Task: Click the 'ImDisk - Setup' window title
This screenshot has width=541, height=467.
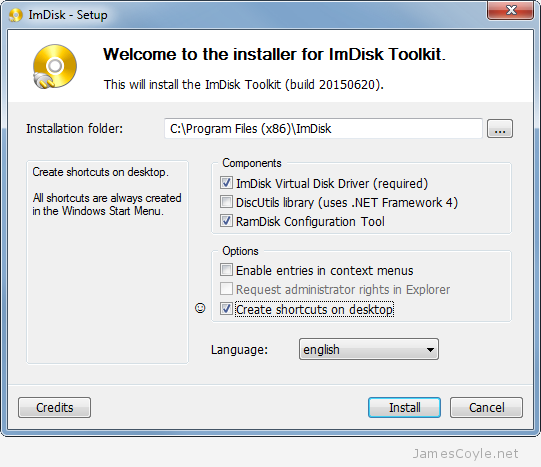Action: click(68, 15)
